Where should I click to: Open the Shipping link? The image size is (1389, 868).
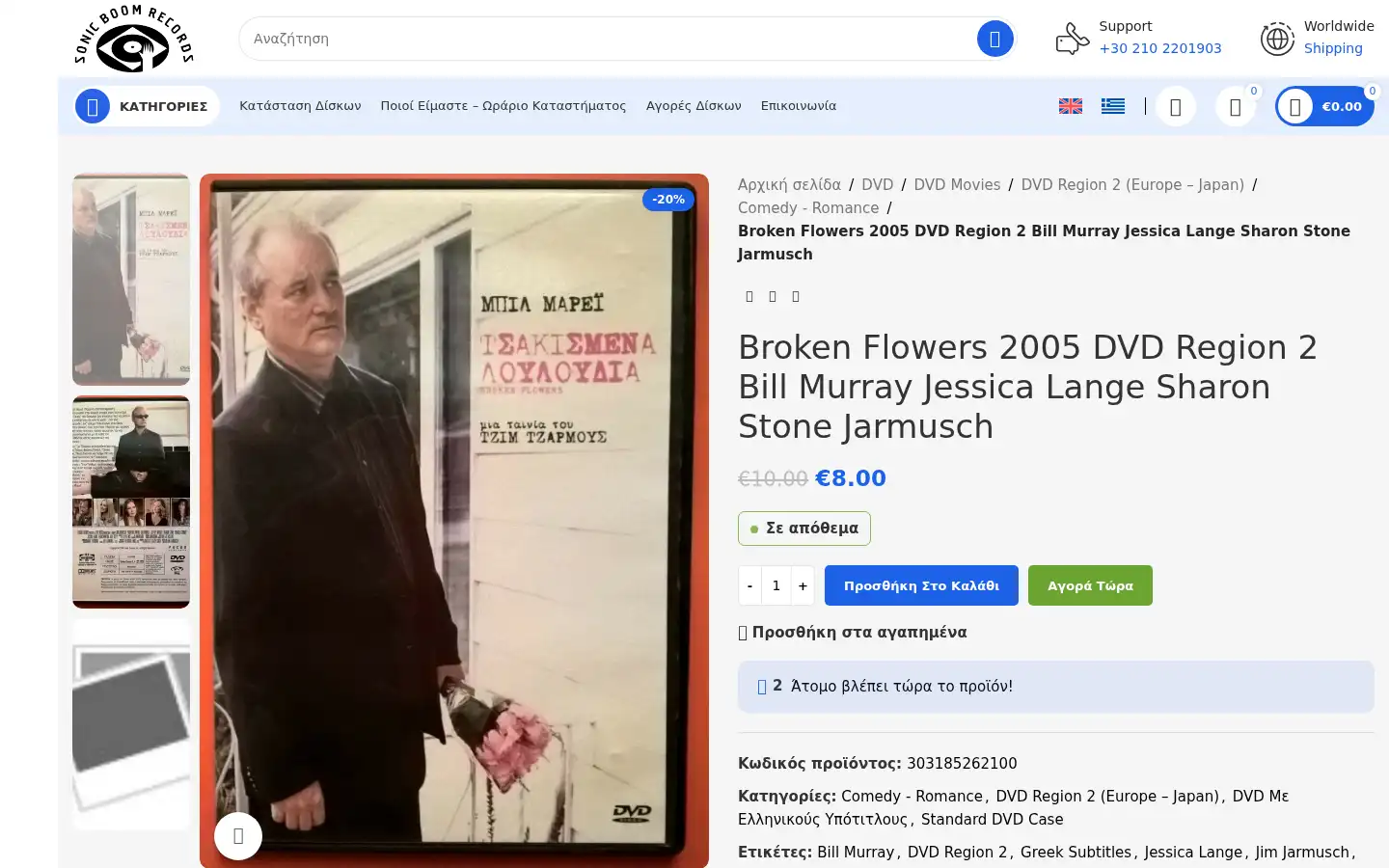[x=1333, y=48]
